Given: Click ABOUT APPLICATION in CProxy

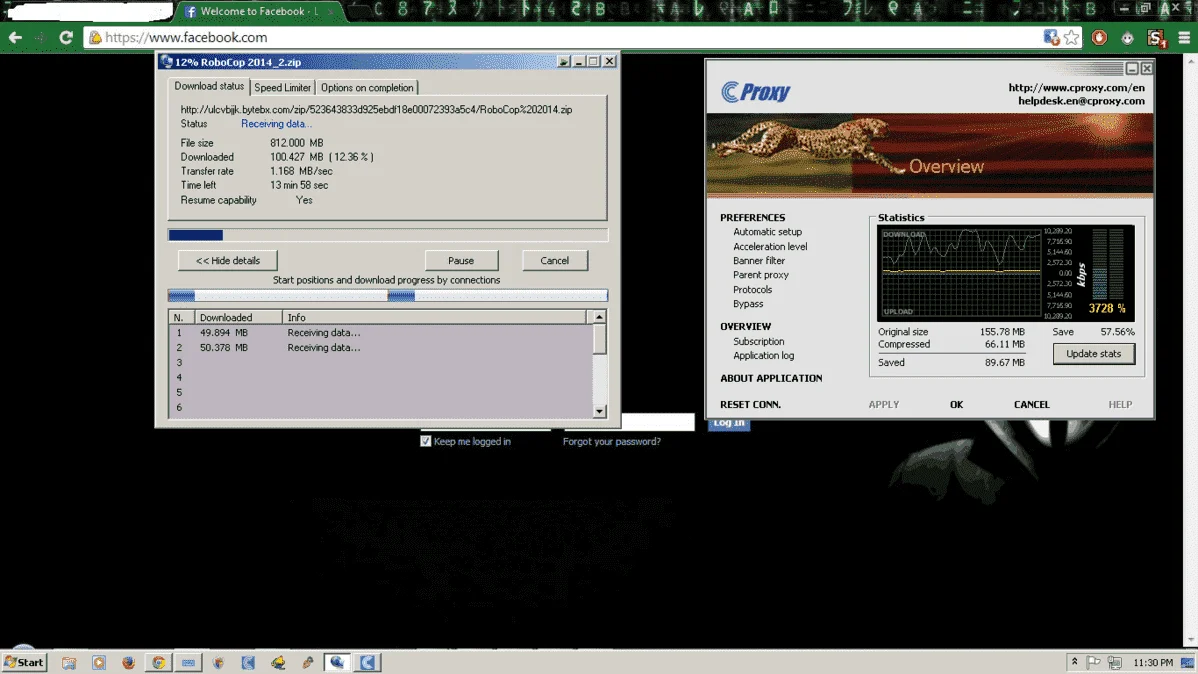Looking at the screenshot, I should [771, 378].
